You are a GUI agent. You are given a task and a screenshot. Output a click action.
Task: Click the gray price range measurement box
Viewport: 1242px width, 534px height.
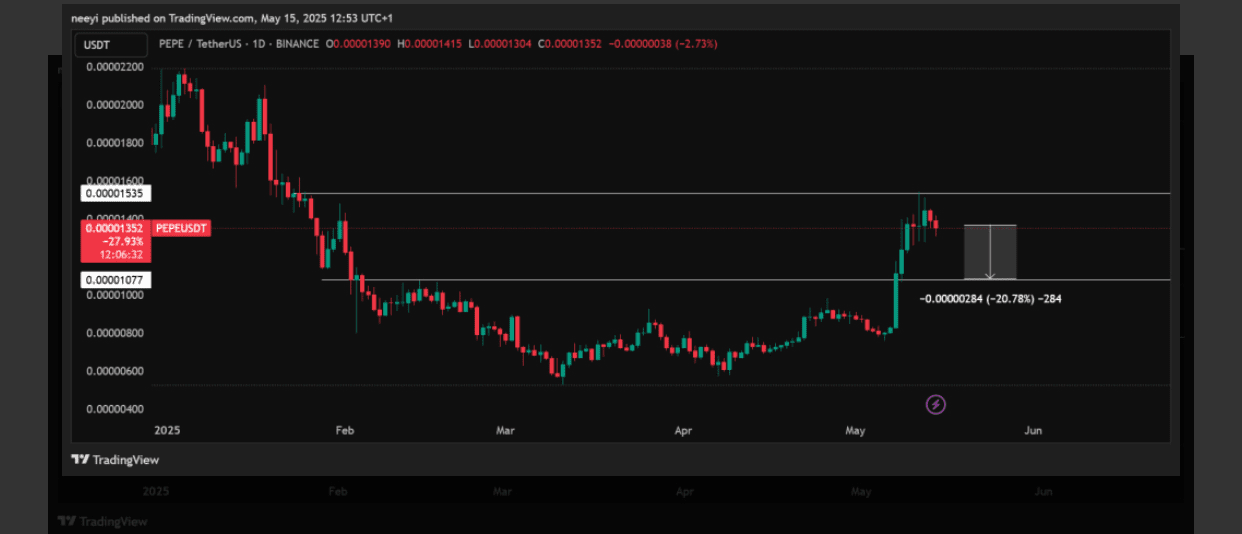(x=990, y=252)
